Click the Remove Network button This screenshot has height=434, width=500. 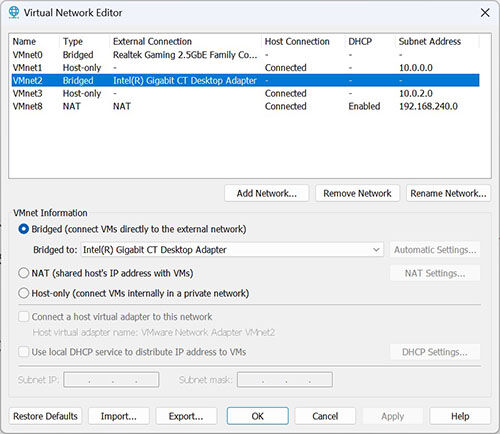[357, 193]
